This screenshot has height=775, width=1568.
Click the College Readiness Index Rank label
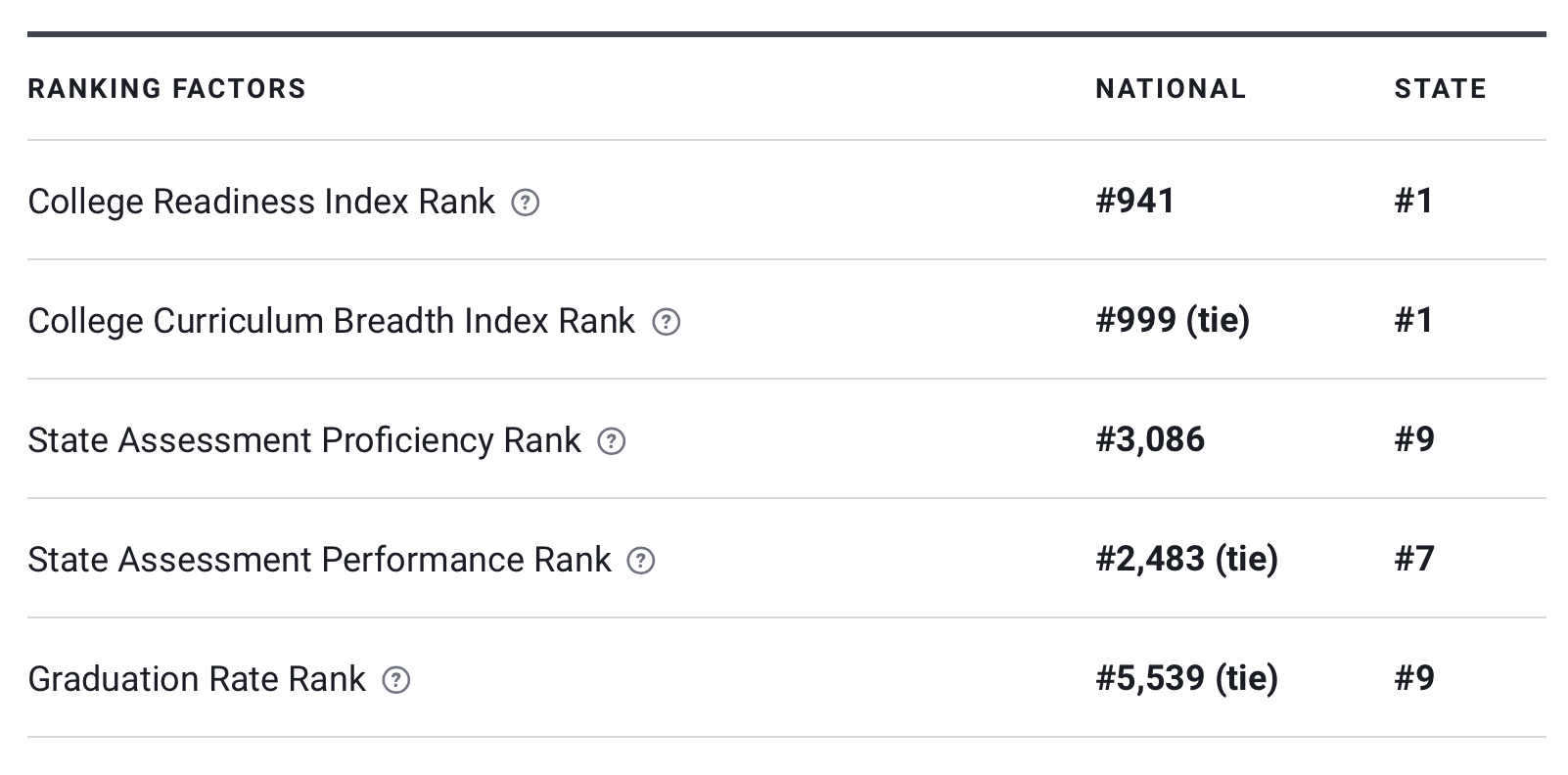(261, 202)
